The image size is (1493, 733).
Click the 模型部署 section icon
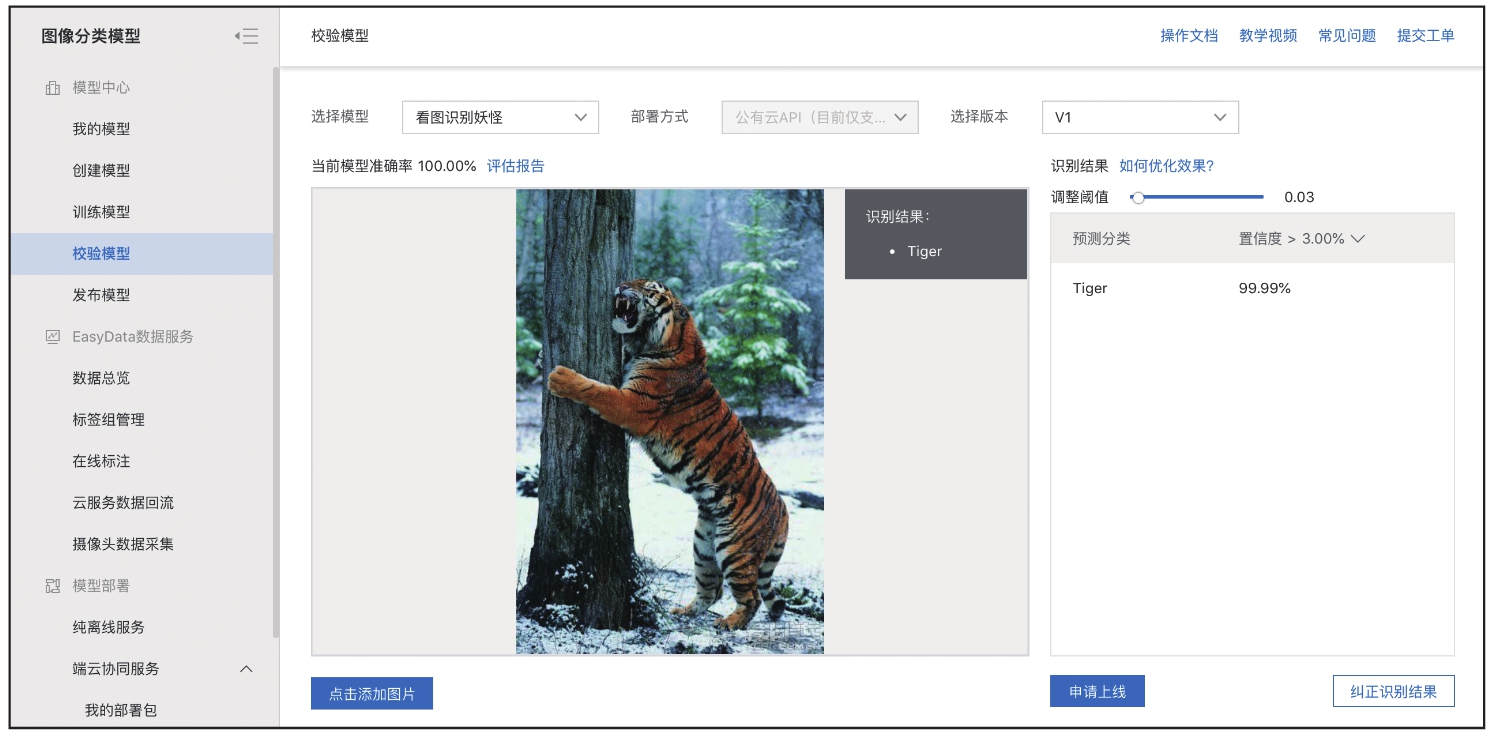pos(53,586)
